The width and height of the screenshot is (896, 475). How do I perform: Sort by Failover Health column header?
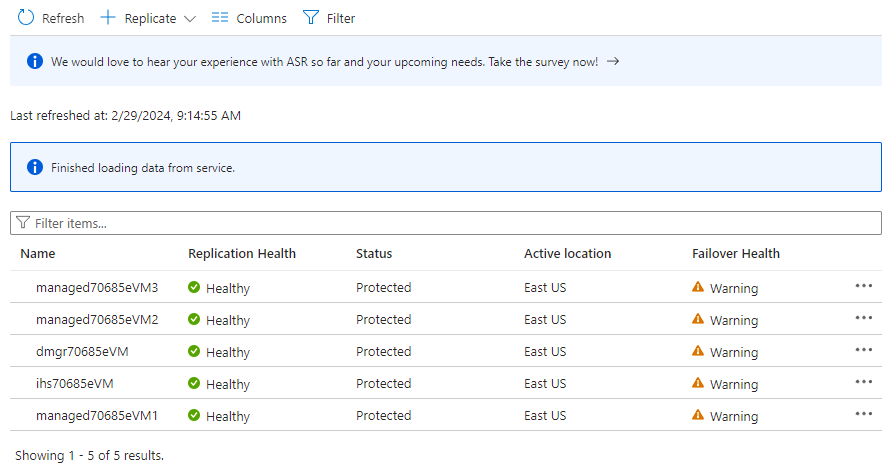point(736,254)
